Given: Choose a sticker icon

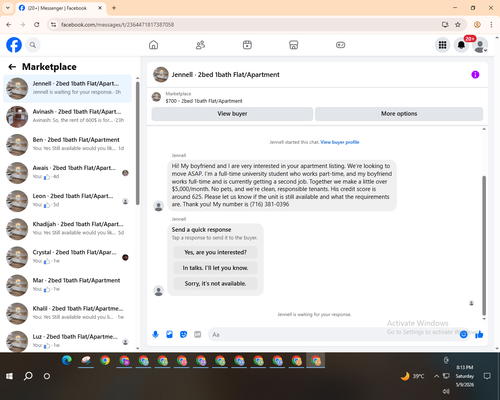Looking at the screenshot, I should 183,334.
